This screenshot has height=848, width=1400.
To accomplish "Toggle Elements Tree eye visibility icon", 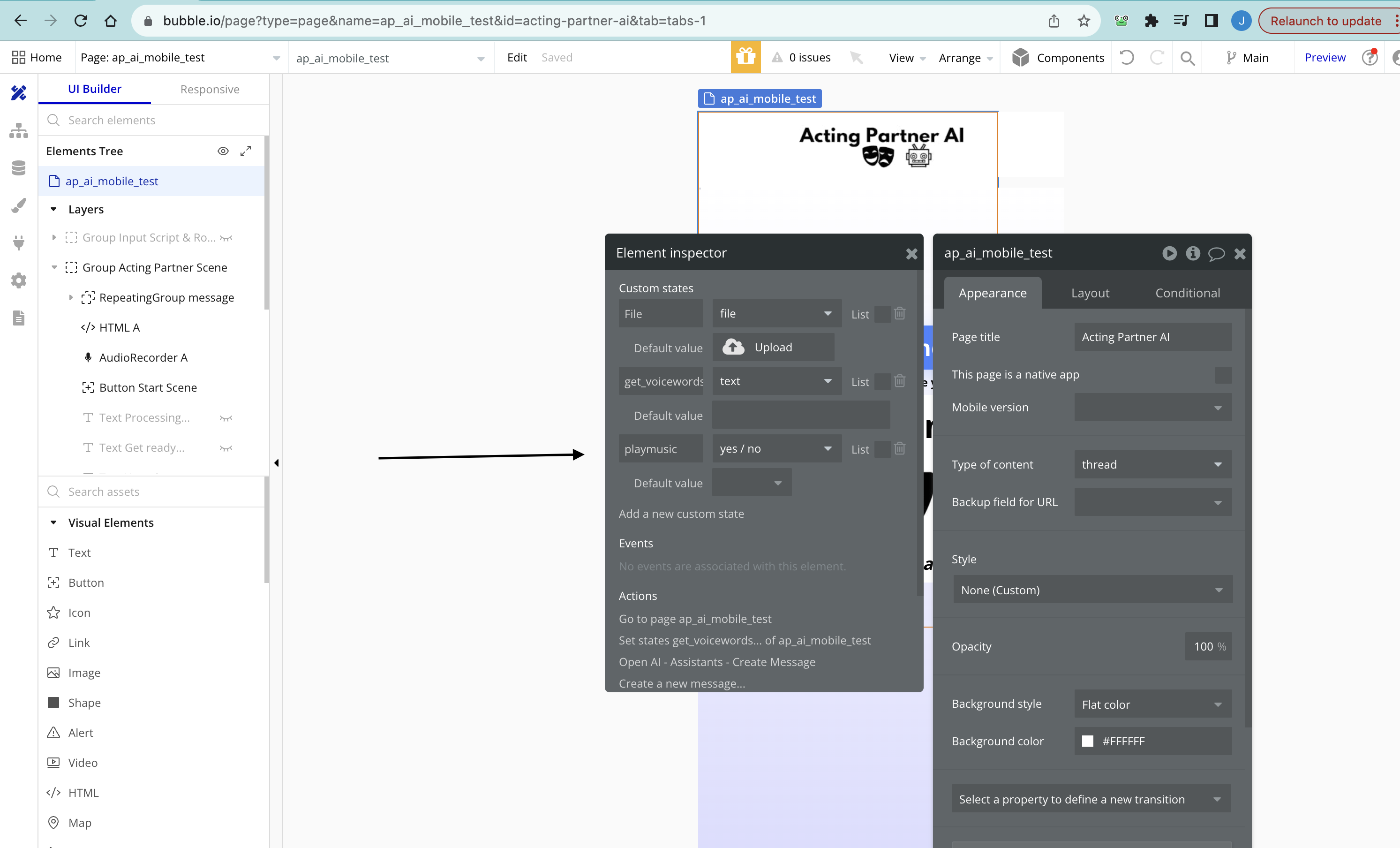I will 223,151.
